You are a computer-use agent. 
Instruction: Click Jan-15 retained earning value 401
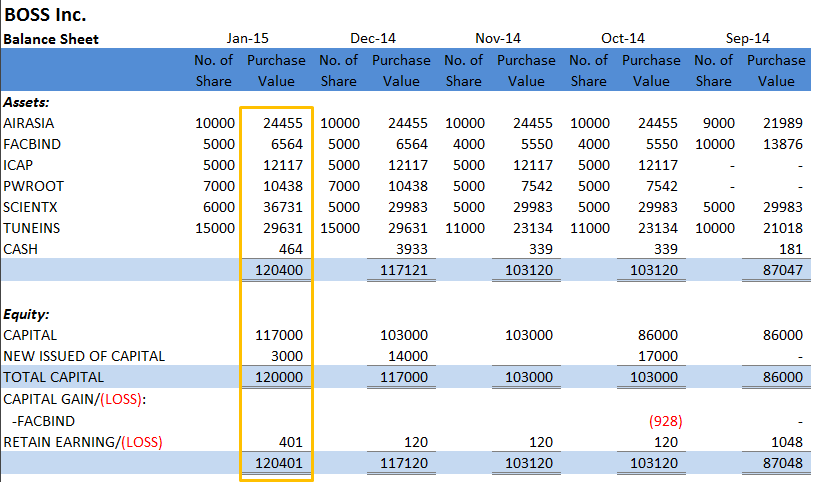pyautogui.click(x=290, y=442)
